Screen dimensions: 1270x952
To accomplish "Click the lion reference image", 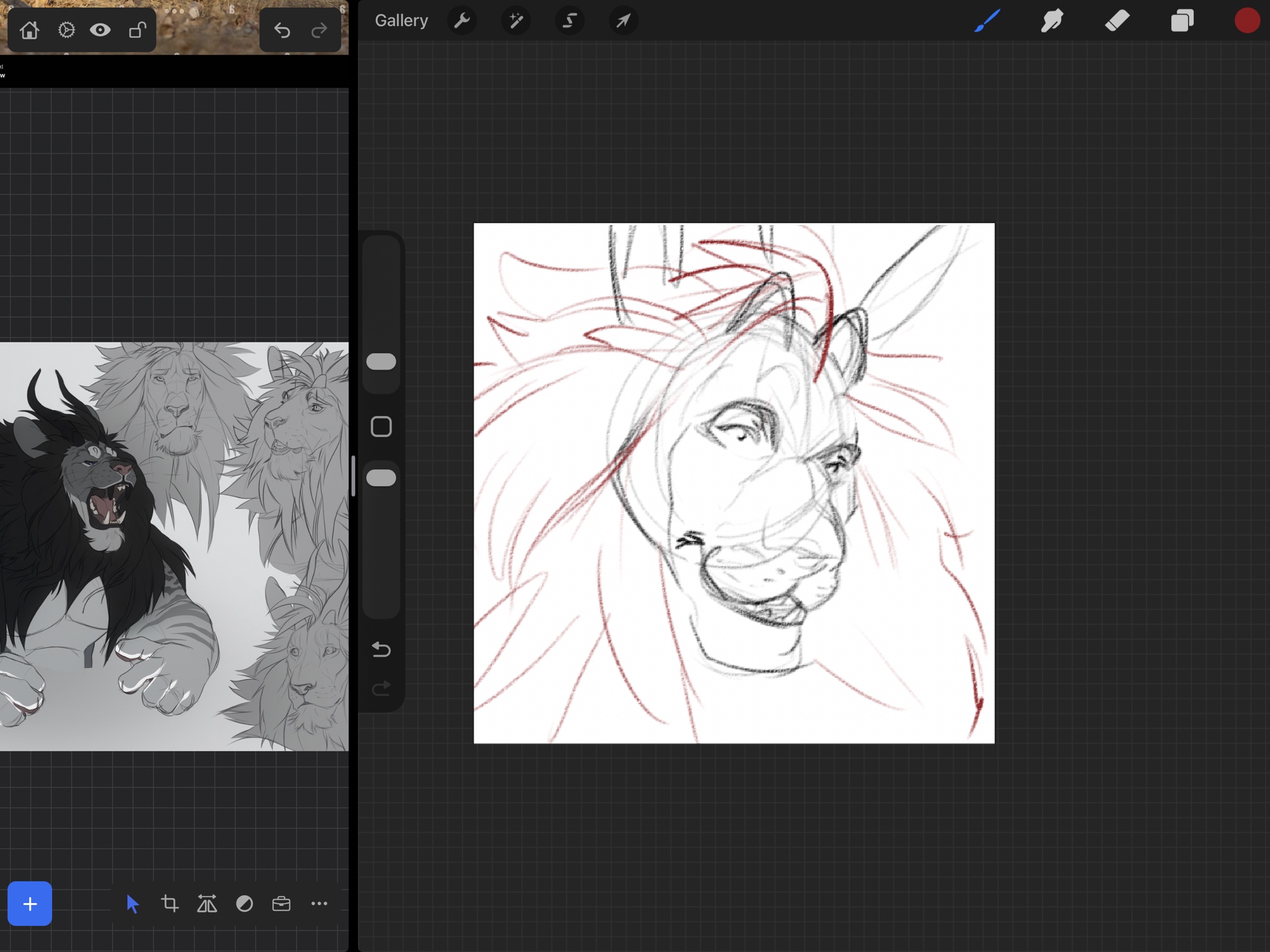I will [x=174, y=546].
